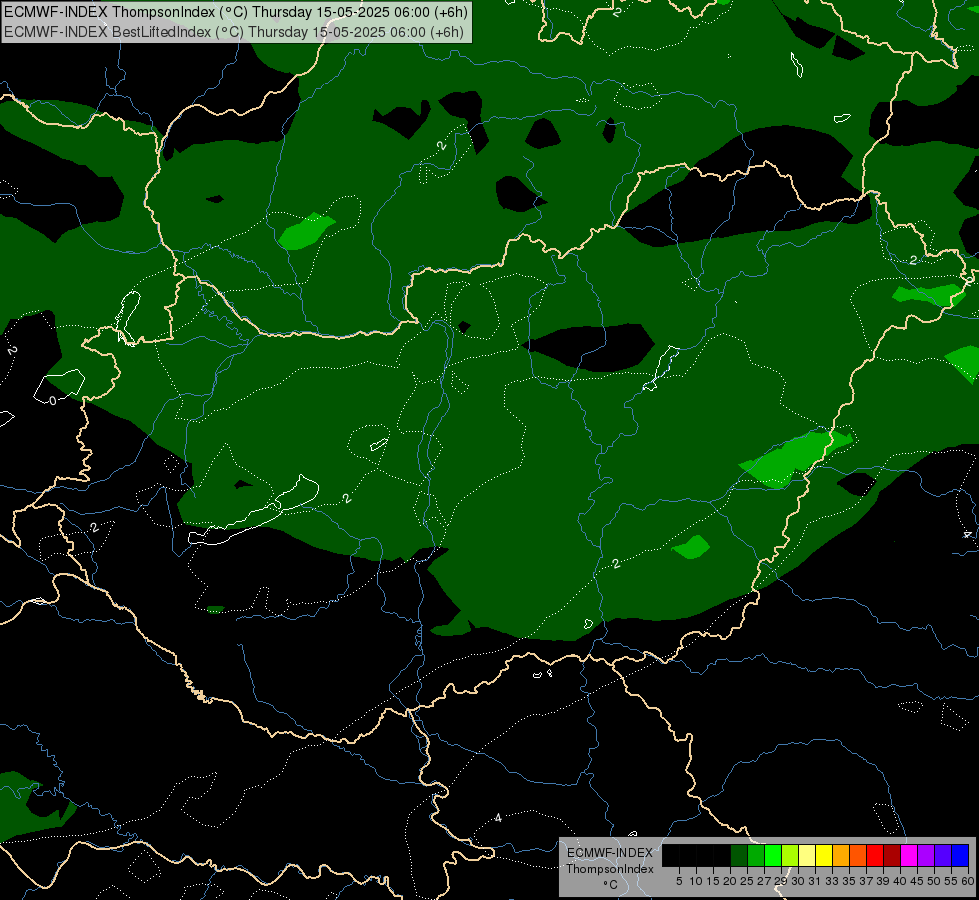Click the BestLiftedIndex title line at top
This screenshot has width=979, height=900.
tap(234, 32)
